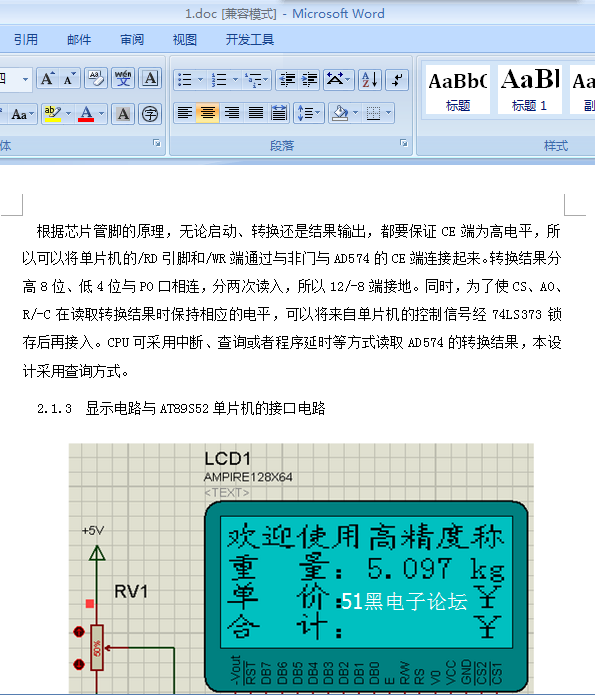This screenshot has height=695, width=595.
Task: Apply the 标题 style
Action: pyautogui.click(x=458, y=90)
